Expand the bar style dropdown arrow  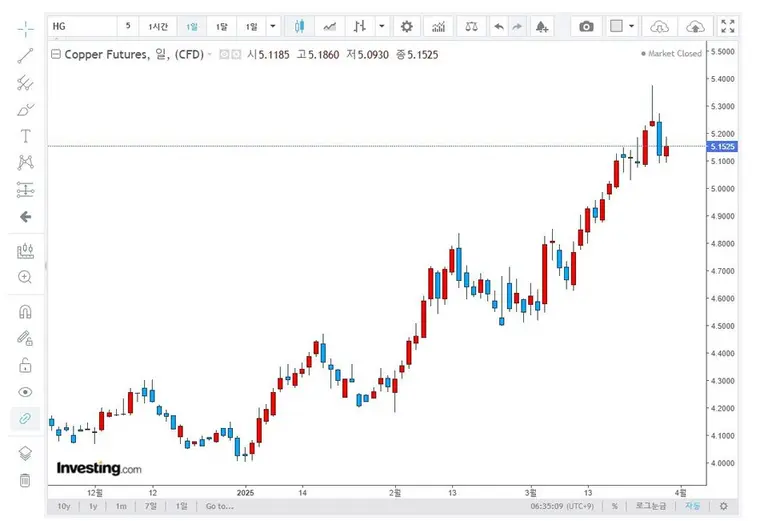[x=382, y=27]
